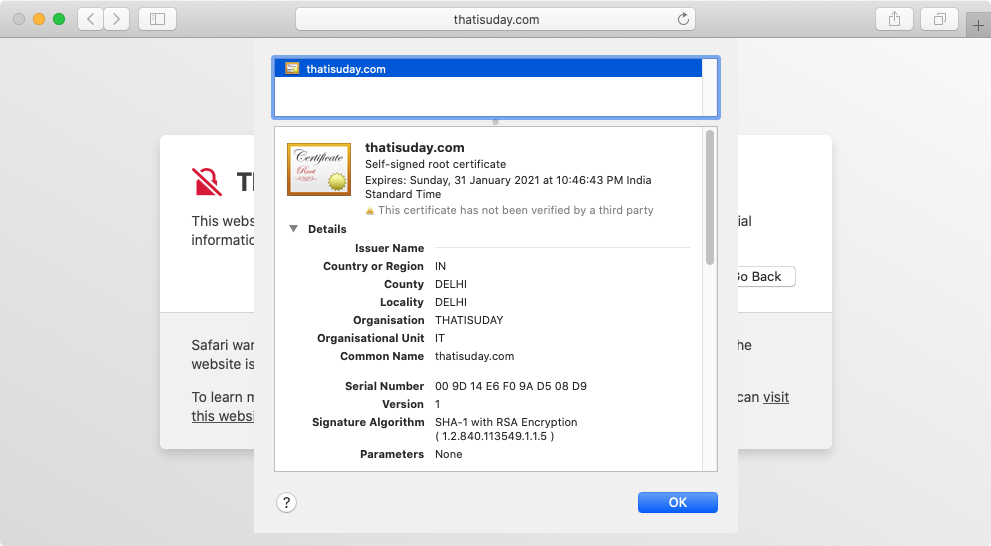Image resolution: width=991 pixels, height=546 pixels.
Task: Click the small certificate icon in the list row
Action: point(292,68)
